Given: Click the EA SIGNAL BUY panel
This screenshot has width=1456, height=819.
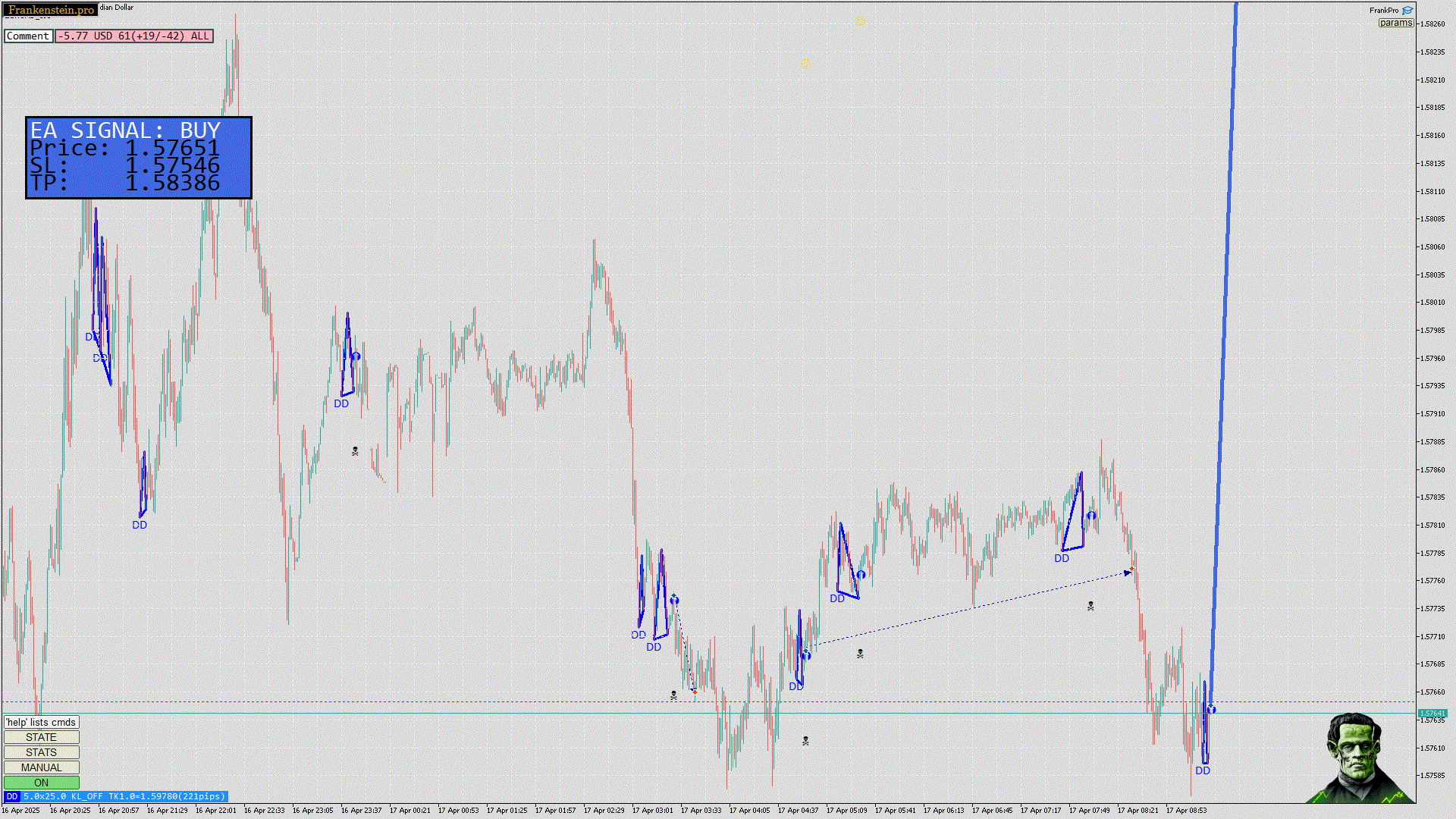Looking at the screenshot, I should (x=138, y=158).
